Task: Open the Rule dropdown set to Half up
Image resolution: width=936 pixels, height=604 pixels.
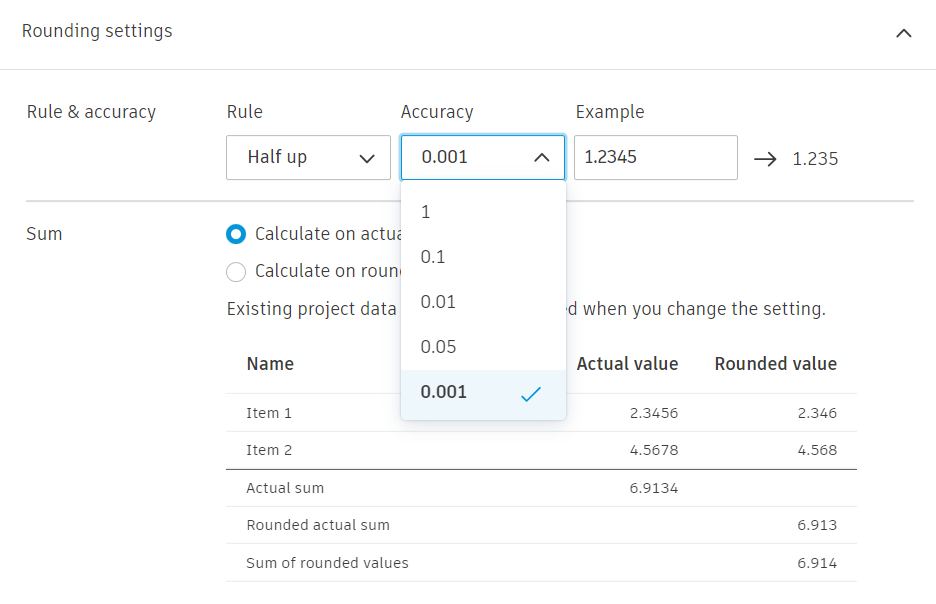Action: [308, 157]
